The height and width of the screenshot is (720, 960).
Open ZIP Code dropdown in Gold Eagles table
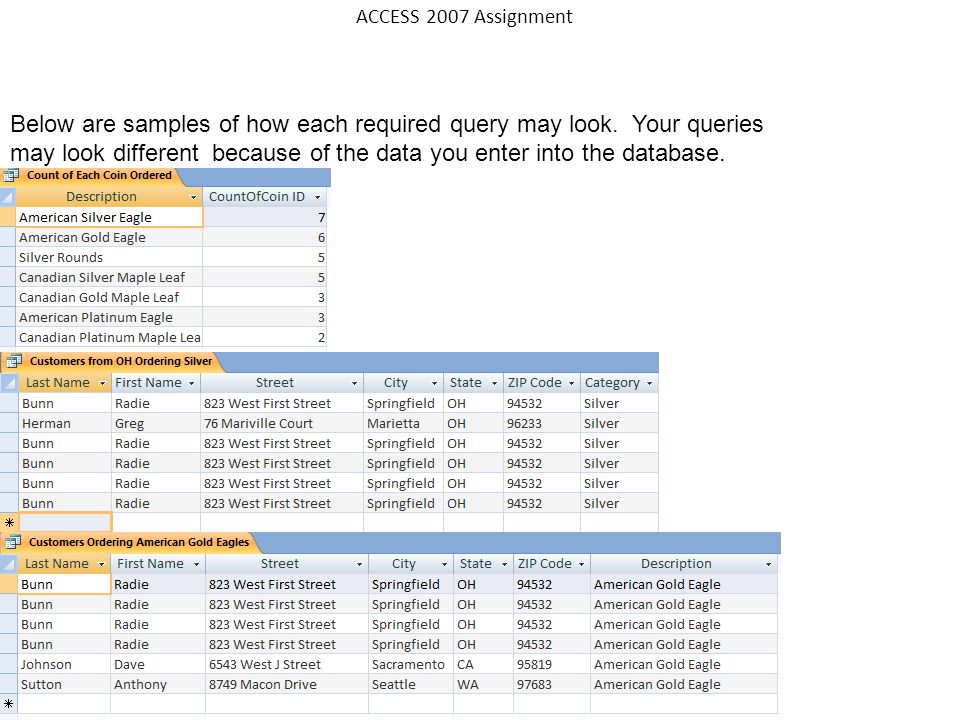click(581, 564)
